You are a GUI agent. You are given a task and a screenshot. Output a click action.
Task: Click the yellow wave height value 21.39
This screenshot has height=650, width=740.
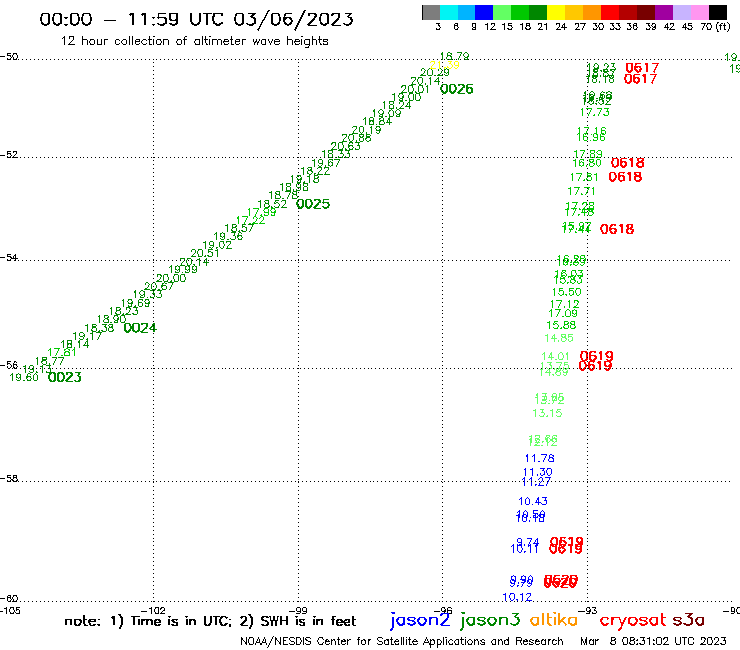tap(445, 65)
